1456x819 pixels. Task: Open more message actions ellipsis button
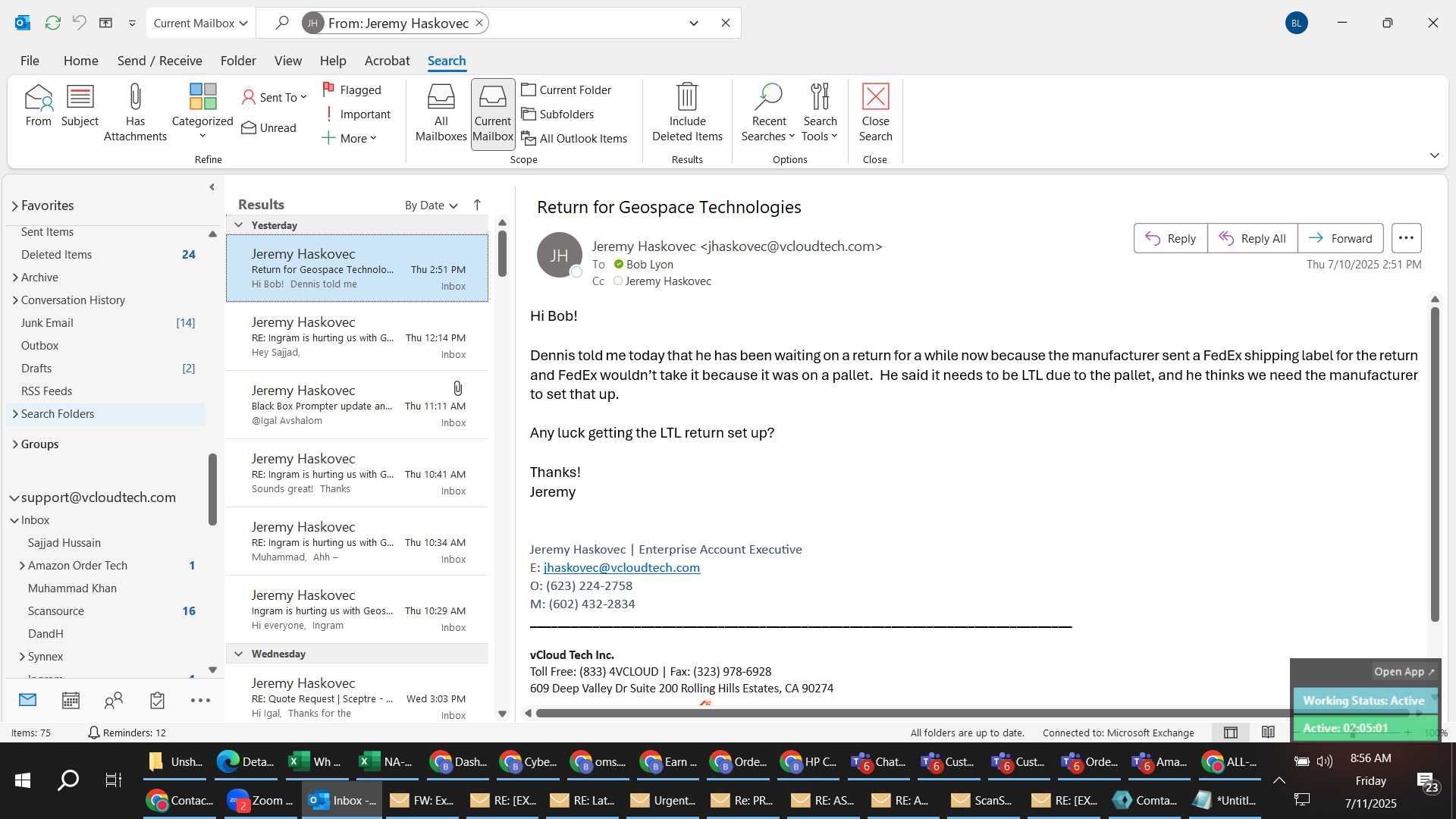coord(1406,238)
